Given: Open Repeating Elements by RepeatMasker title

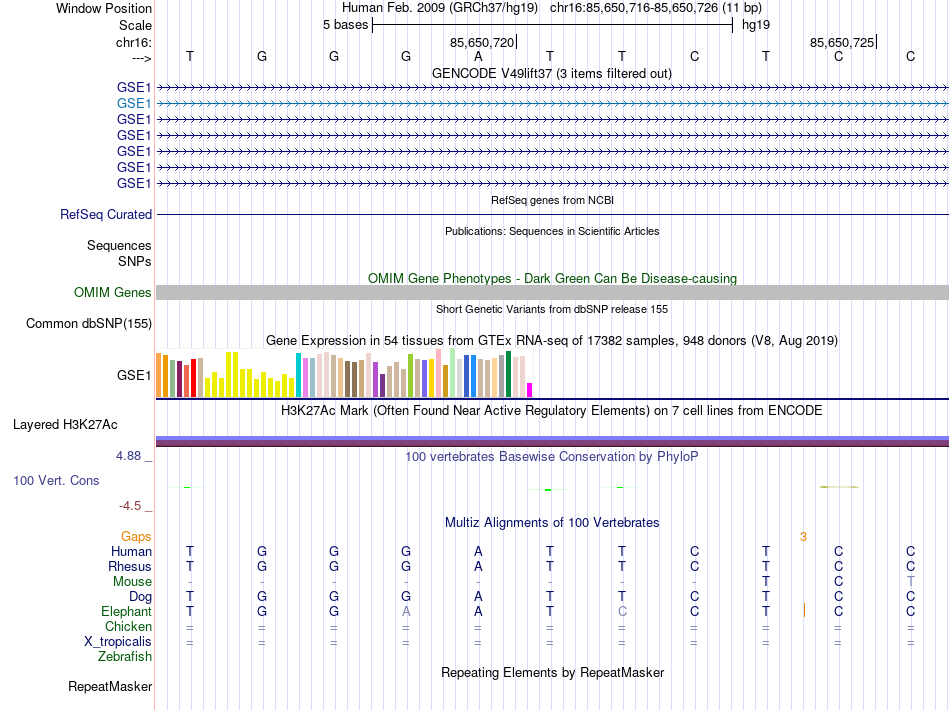Looking at the screenshot, I should (552, 672).
